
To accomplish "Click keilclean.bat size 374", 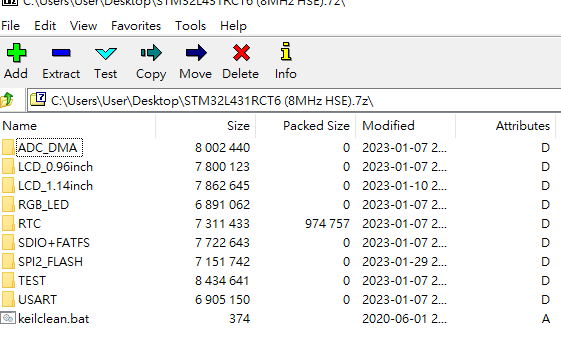I will coord(239,318).
